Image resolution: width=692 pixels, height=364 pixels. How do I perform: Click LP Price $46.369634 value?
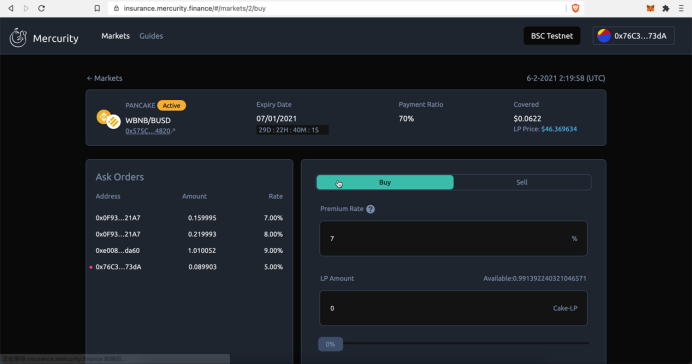click(559, 129)
